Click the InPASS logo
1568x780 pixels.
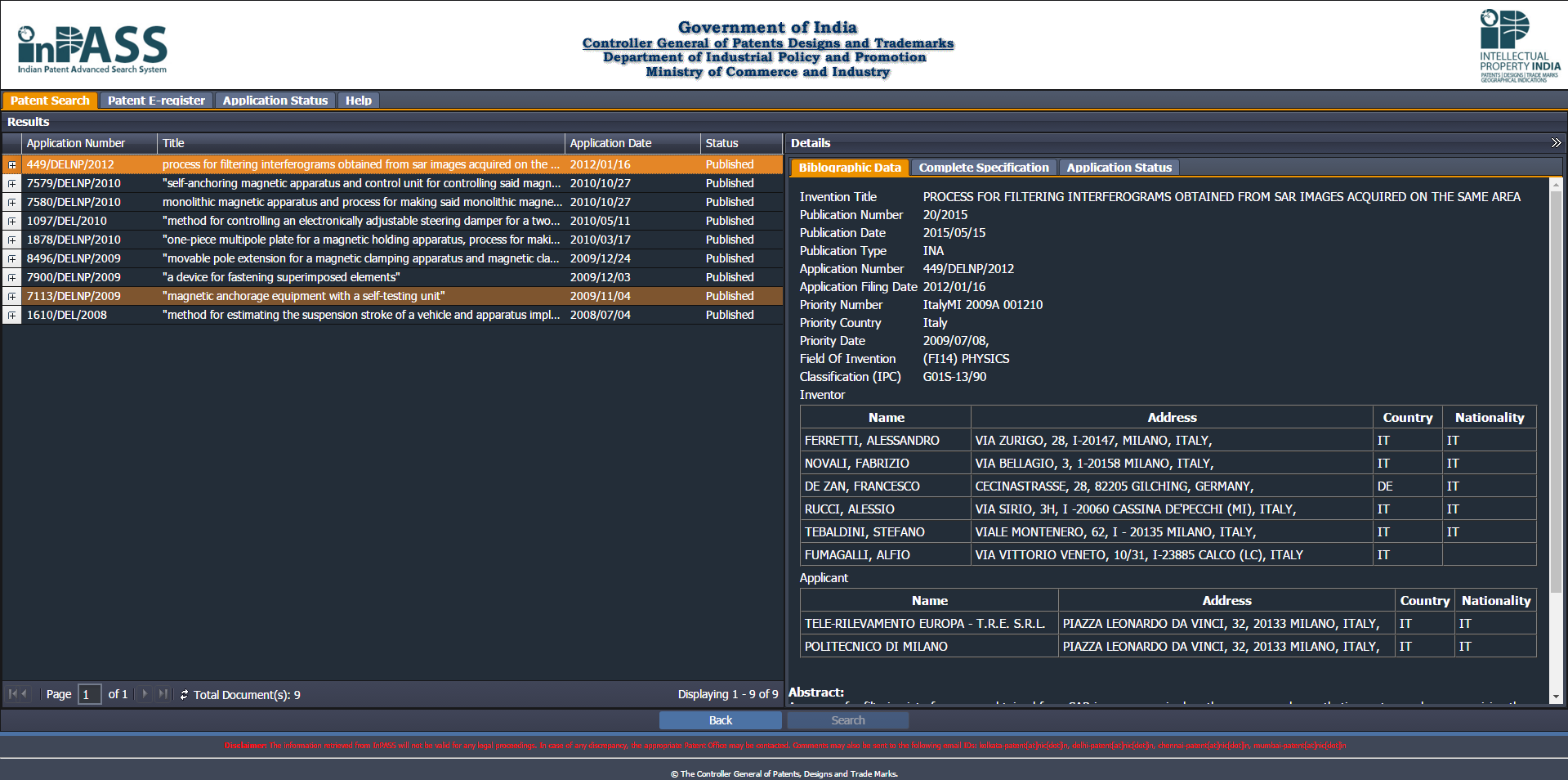click(x=92, y=49)
